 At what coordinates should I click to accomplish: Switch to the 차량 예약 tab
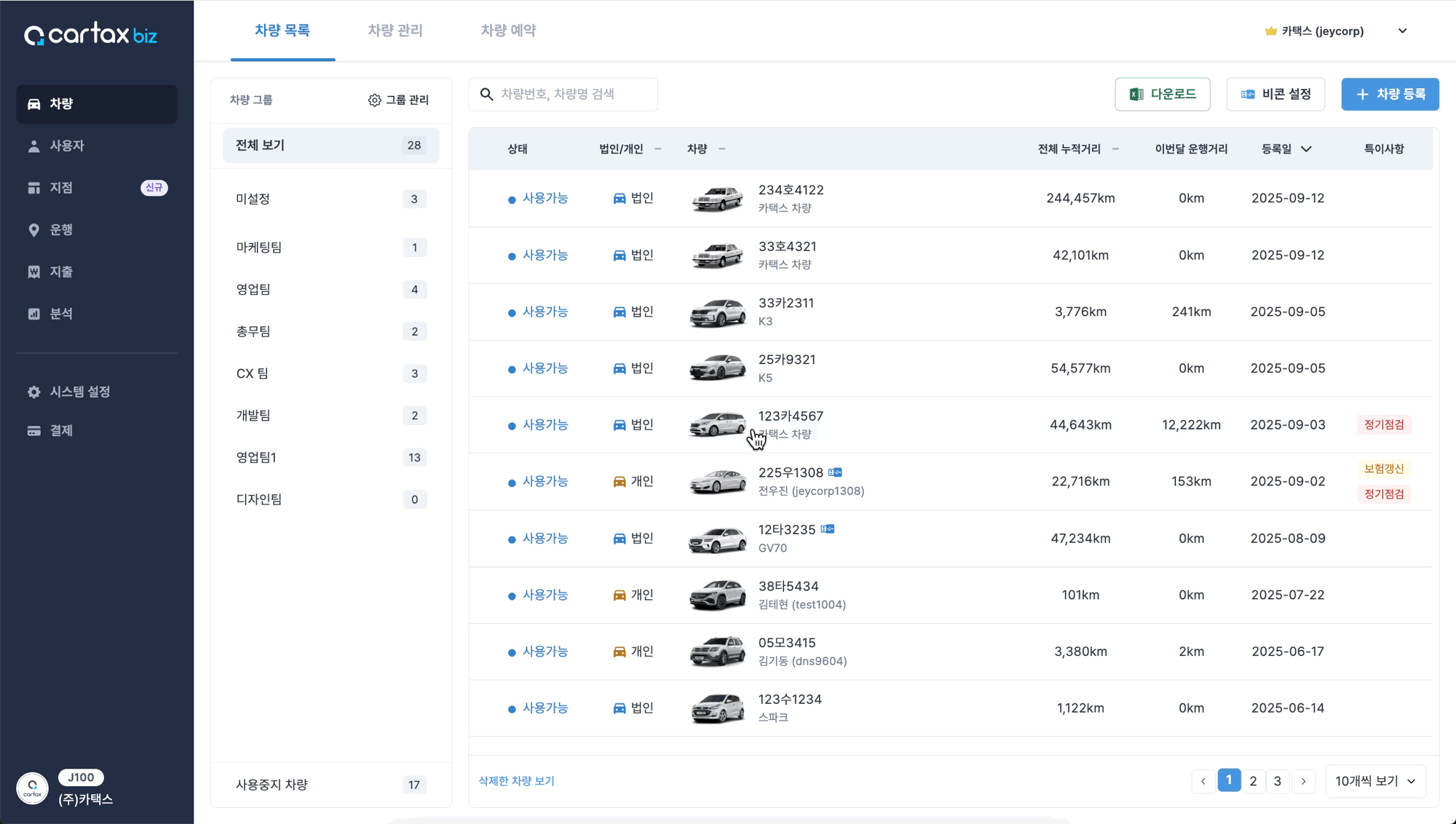(508, 31)
